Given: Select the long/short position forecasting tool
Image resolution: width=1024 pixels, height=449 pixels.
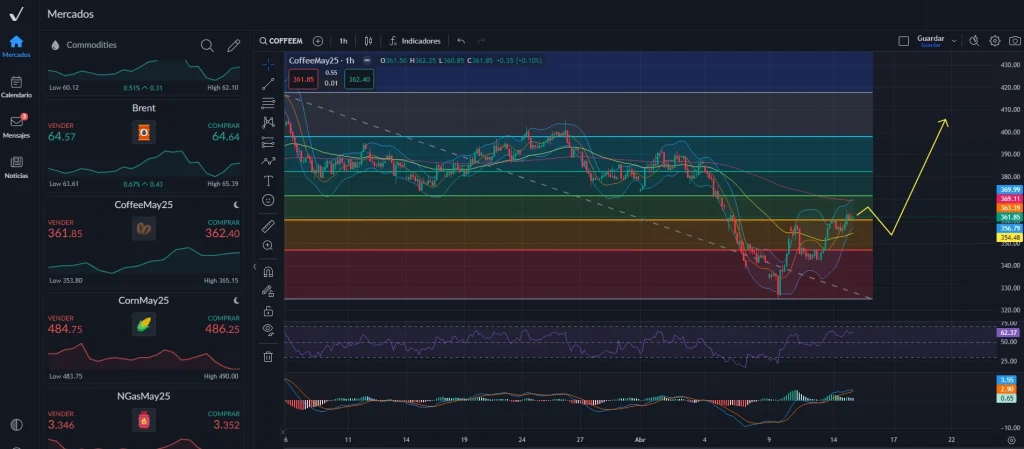Looking at the screenshot, I should 268,142.
